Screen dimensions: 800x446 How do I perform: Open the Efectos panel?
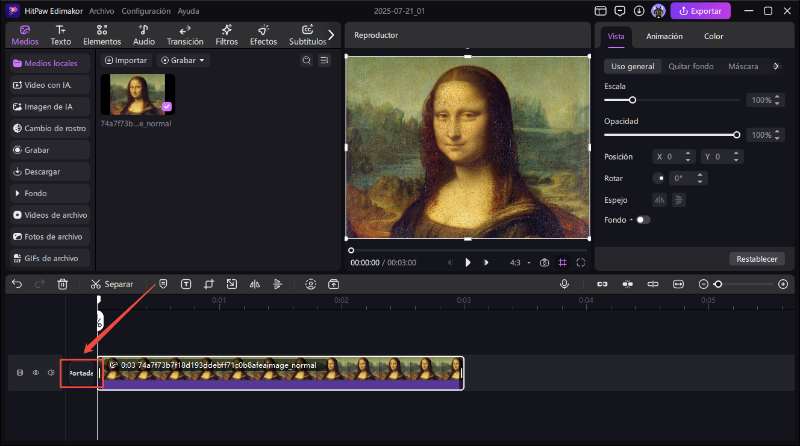click(263, 36)
